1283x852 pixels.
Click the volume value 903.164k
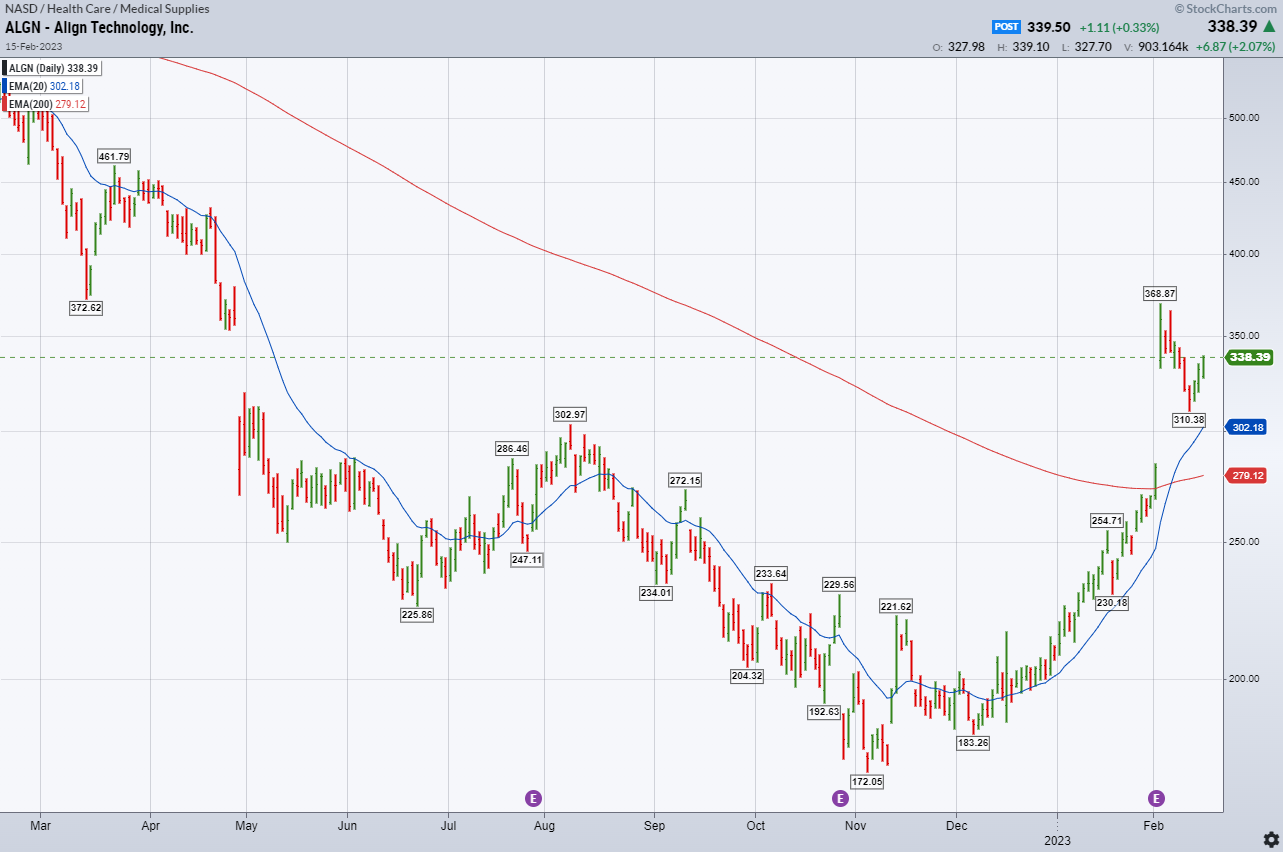point(1163,46)
